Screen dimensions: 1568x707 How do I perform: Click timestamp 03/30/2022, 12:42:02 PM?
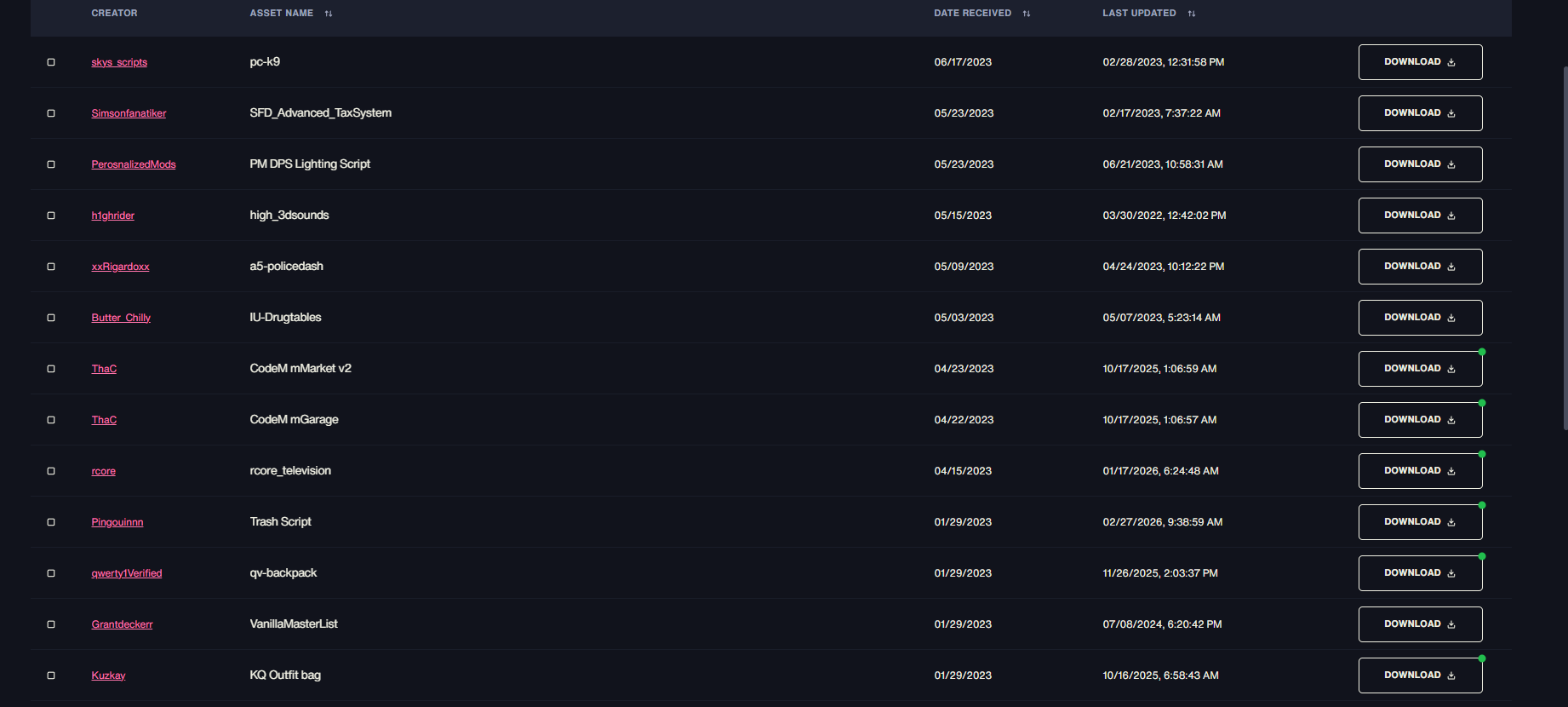click(x=1165, y=216)
